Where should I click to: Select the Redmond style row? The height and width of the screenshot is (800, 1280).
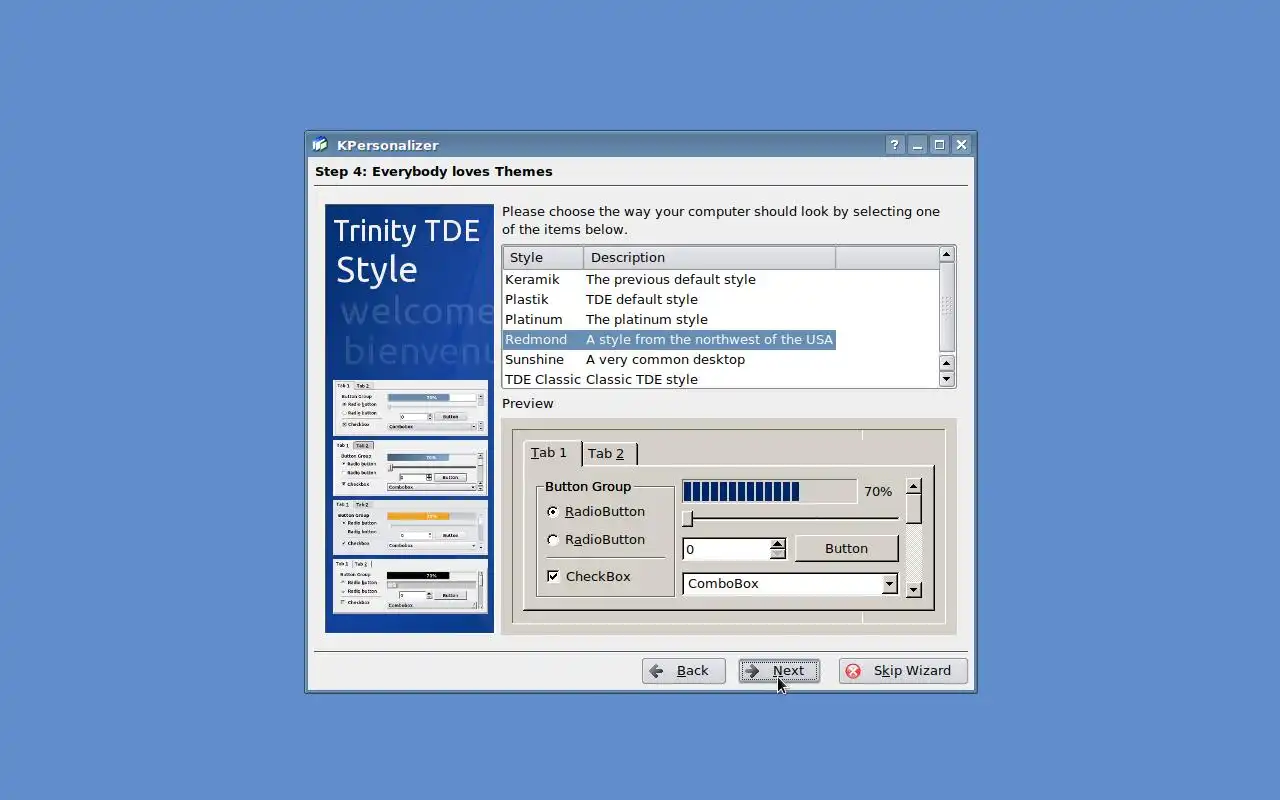click(x=669, y=339)
